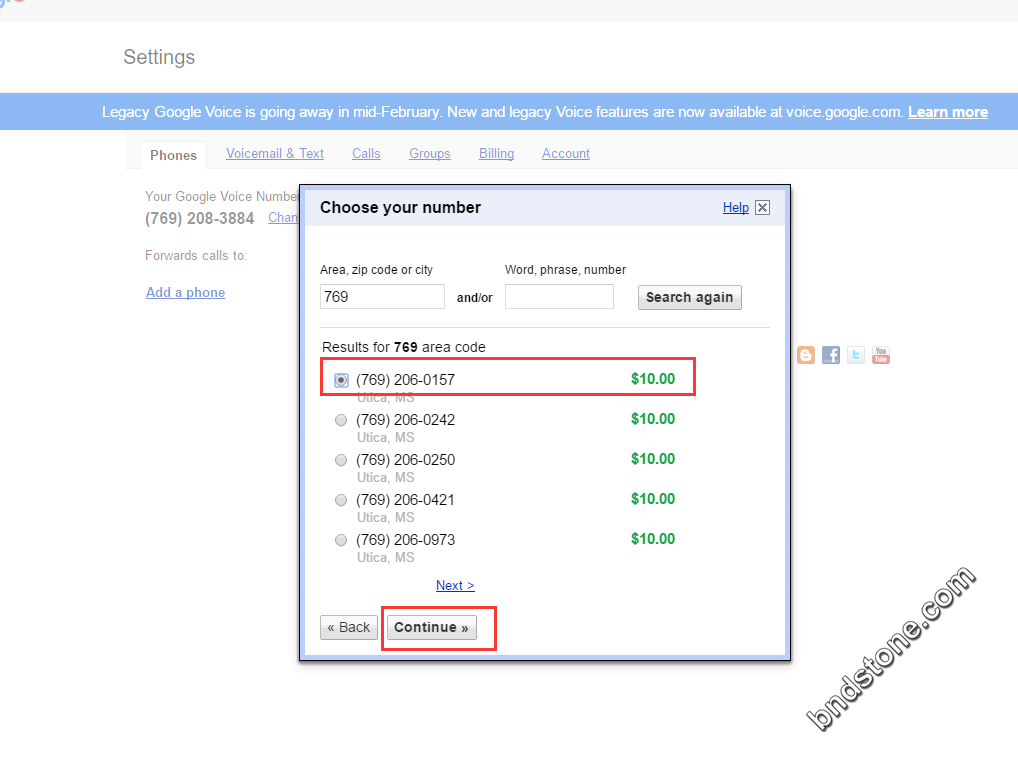Viewport: 1018px width, 763px height.
Task: Click the (769) 208-3884 Google Voice number
Action: [x=199, y=218]
